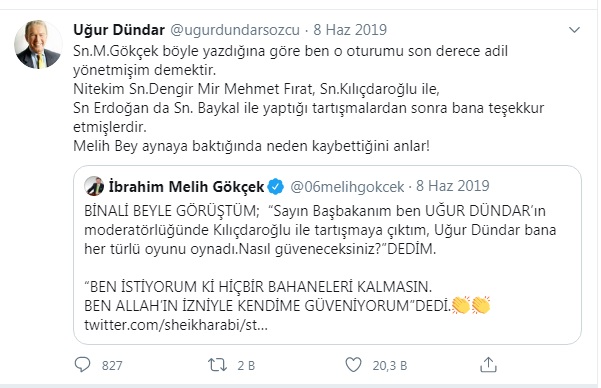The image size is (601, 388).
Task: Click the blue verified badge
Action: [276, 187]
